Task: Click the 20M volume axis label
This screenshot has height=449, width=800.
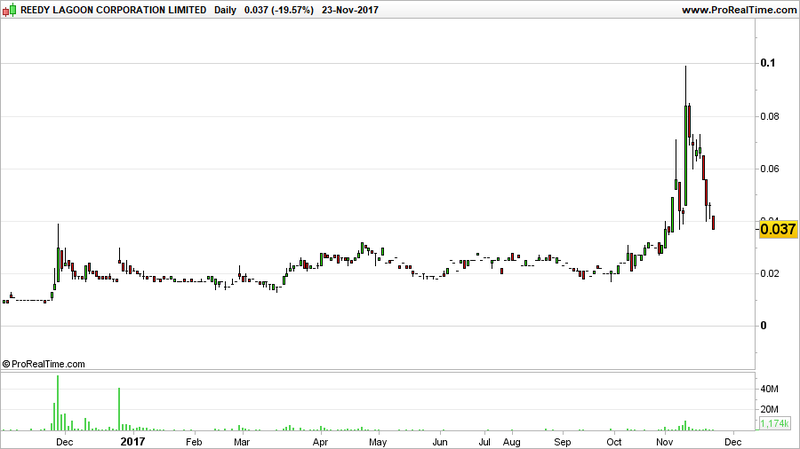Action: coord(769,409)
